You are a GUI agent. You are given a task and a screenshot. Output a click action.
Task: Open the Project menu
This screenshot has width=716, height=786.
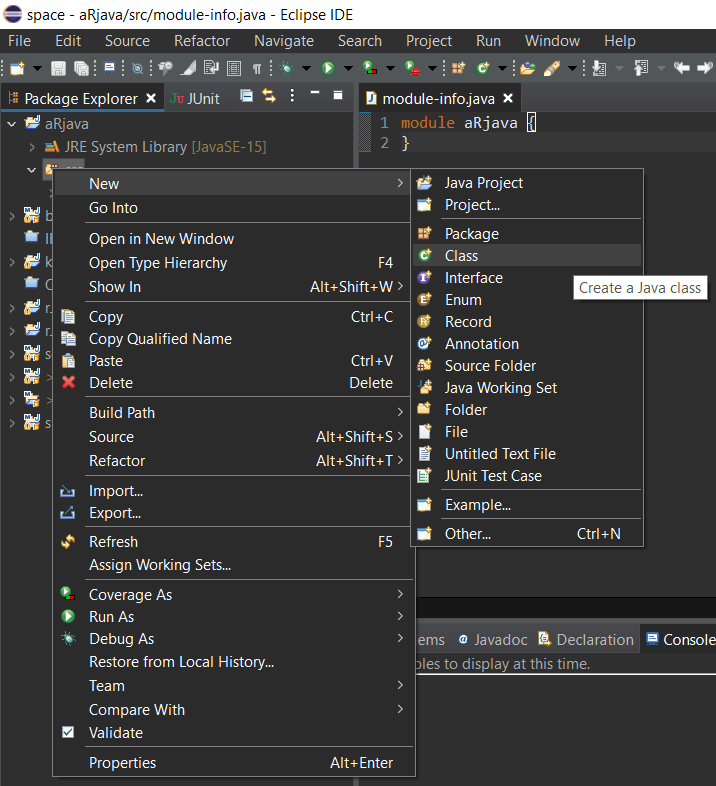tap(429, 41)
